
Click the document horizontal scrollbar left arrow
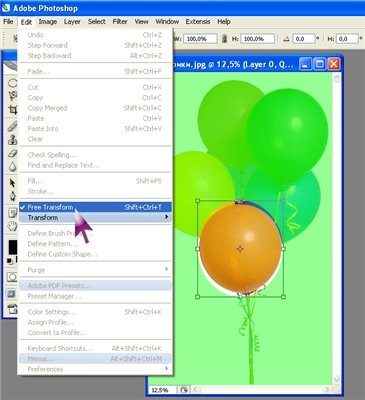[x=197, y=390]
